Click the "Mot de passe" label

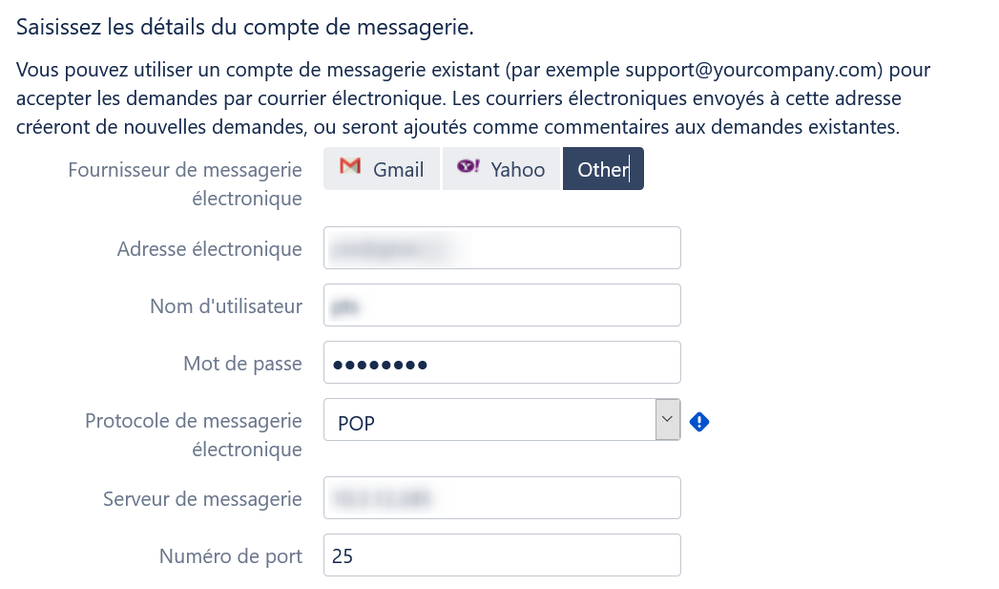[243, 363]
